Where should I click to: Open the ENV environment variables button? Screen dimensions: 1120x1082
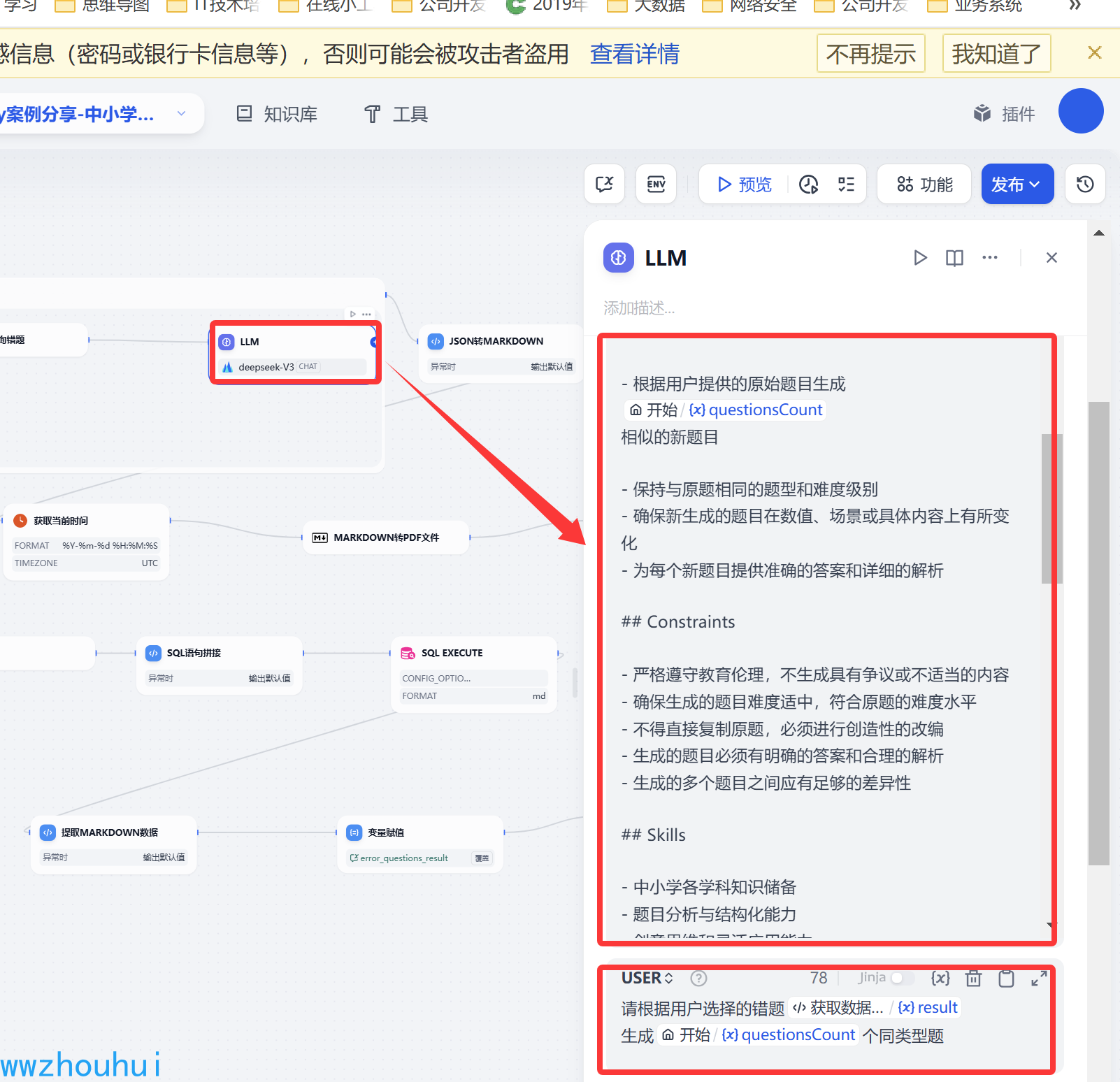coord(656,184)
